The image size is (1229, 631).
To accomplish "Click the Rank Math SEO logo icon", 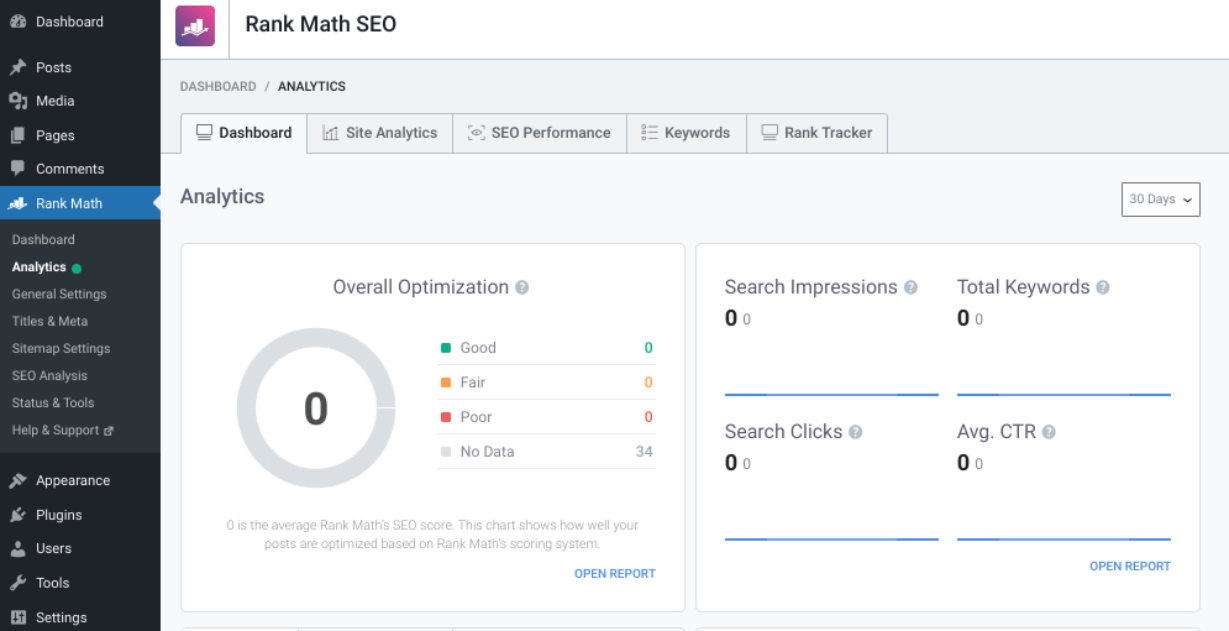I will coord(195,26).
